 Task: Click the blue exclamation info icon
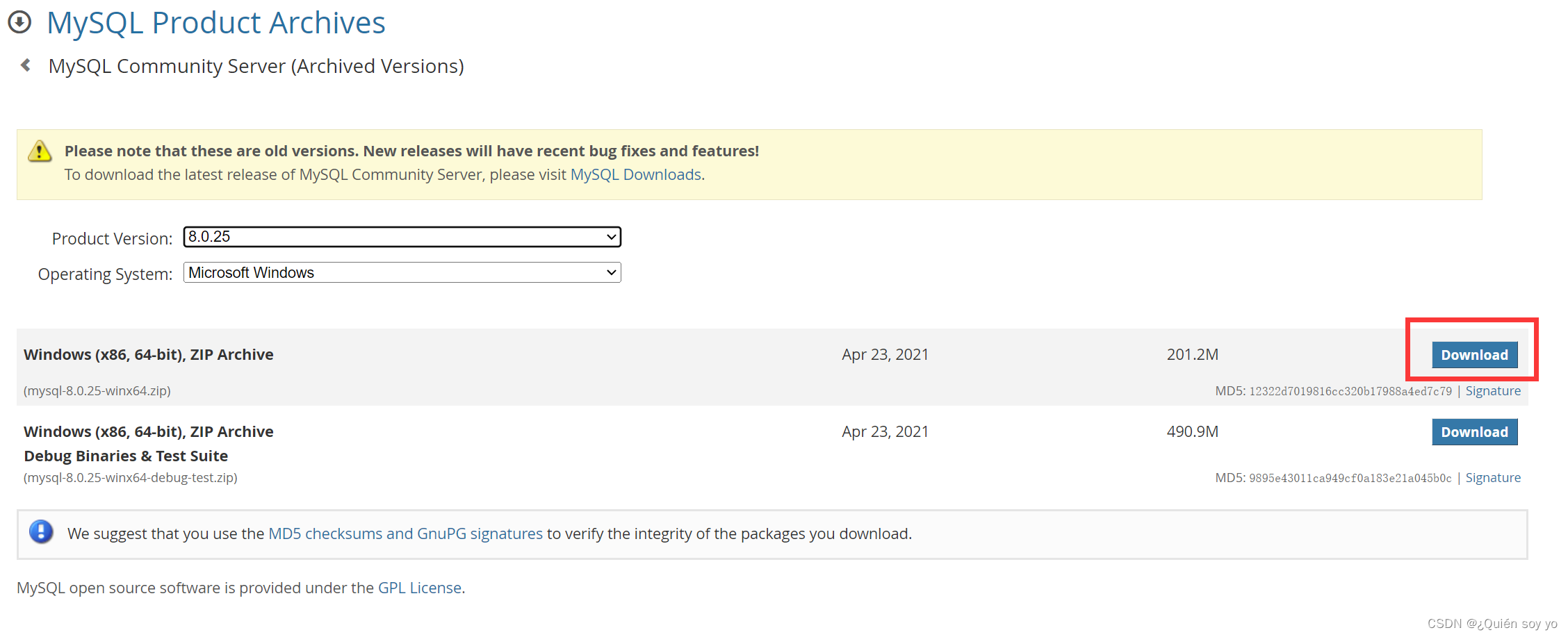[41, 532]
